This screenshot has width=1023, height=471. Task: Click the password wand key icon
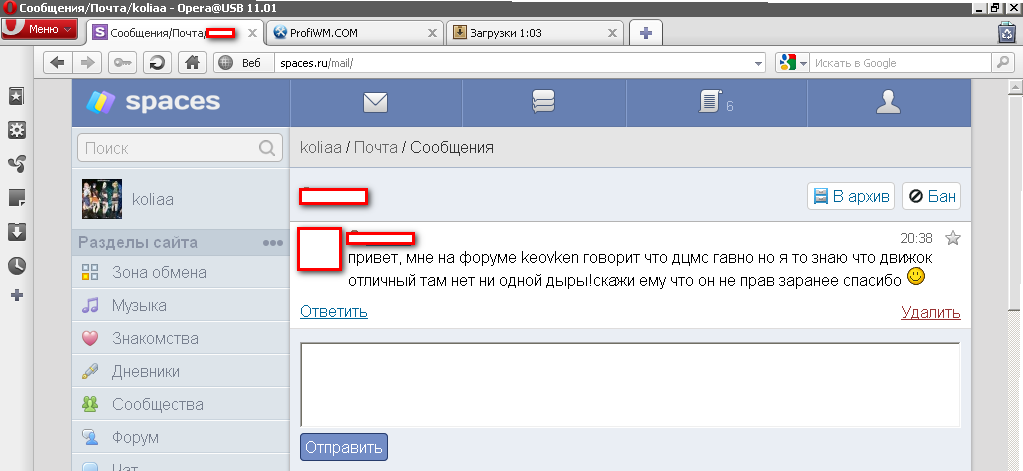122,63
